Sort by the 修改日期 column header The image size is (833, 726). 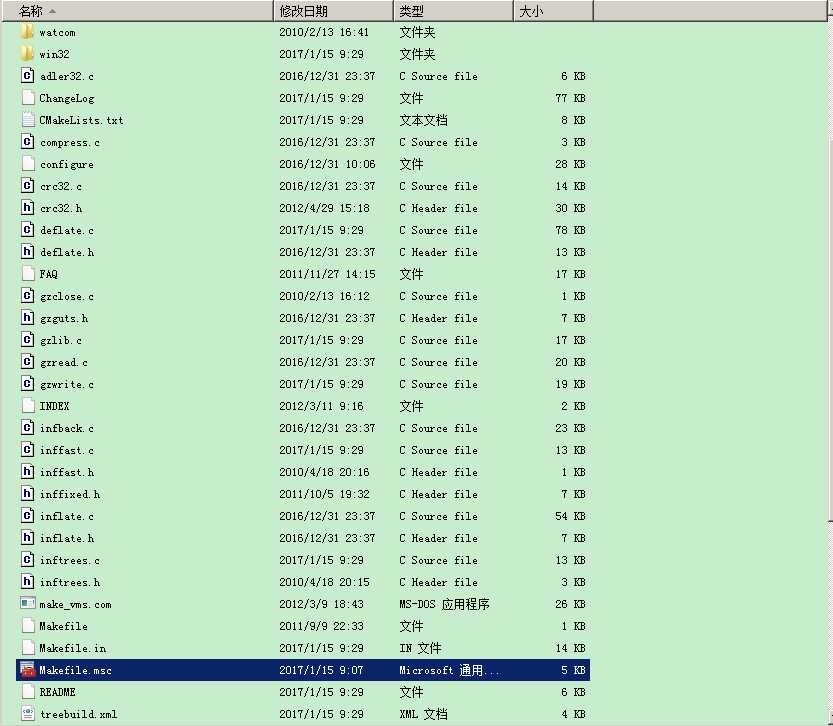(x=334, y=11)
